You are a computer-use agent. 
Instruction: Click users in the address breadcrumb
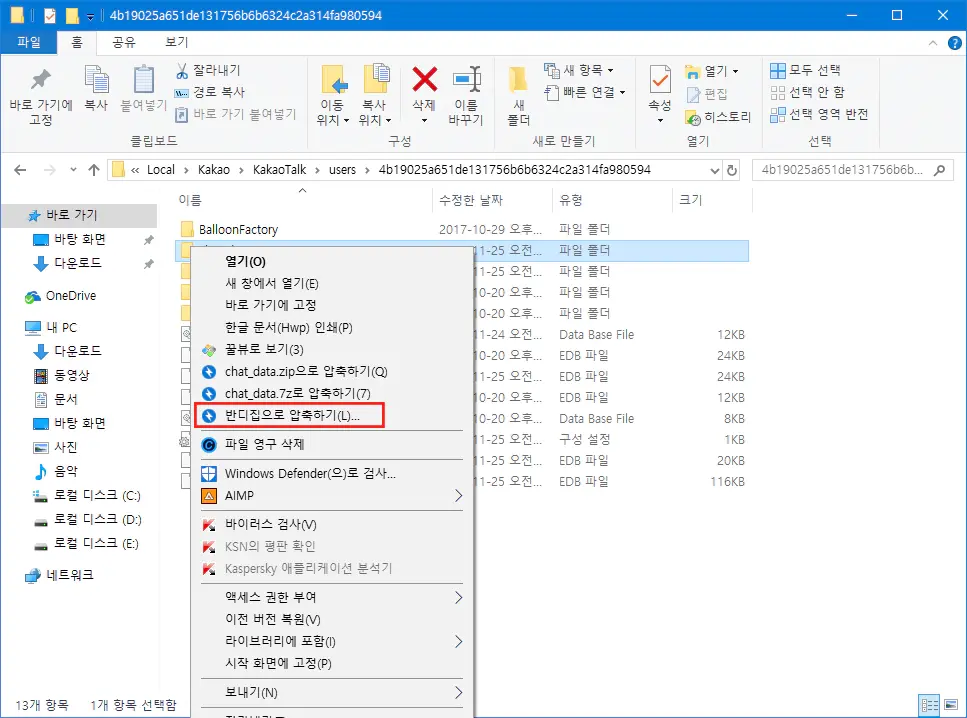pos(342,170)
